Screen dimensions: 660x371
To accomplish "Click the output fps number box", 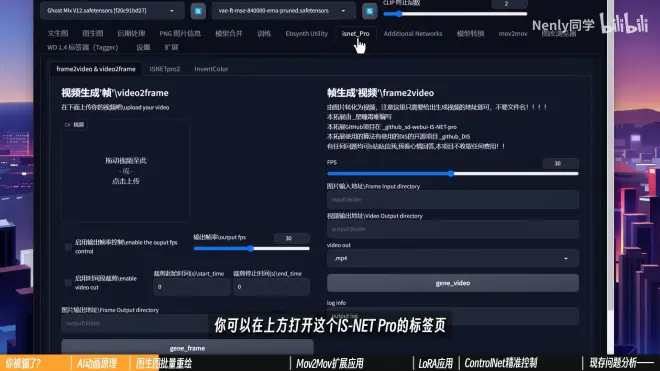I will (291, 238).
